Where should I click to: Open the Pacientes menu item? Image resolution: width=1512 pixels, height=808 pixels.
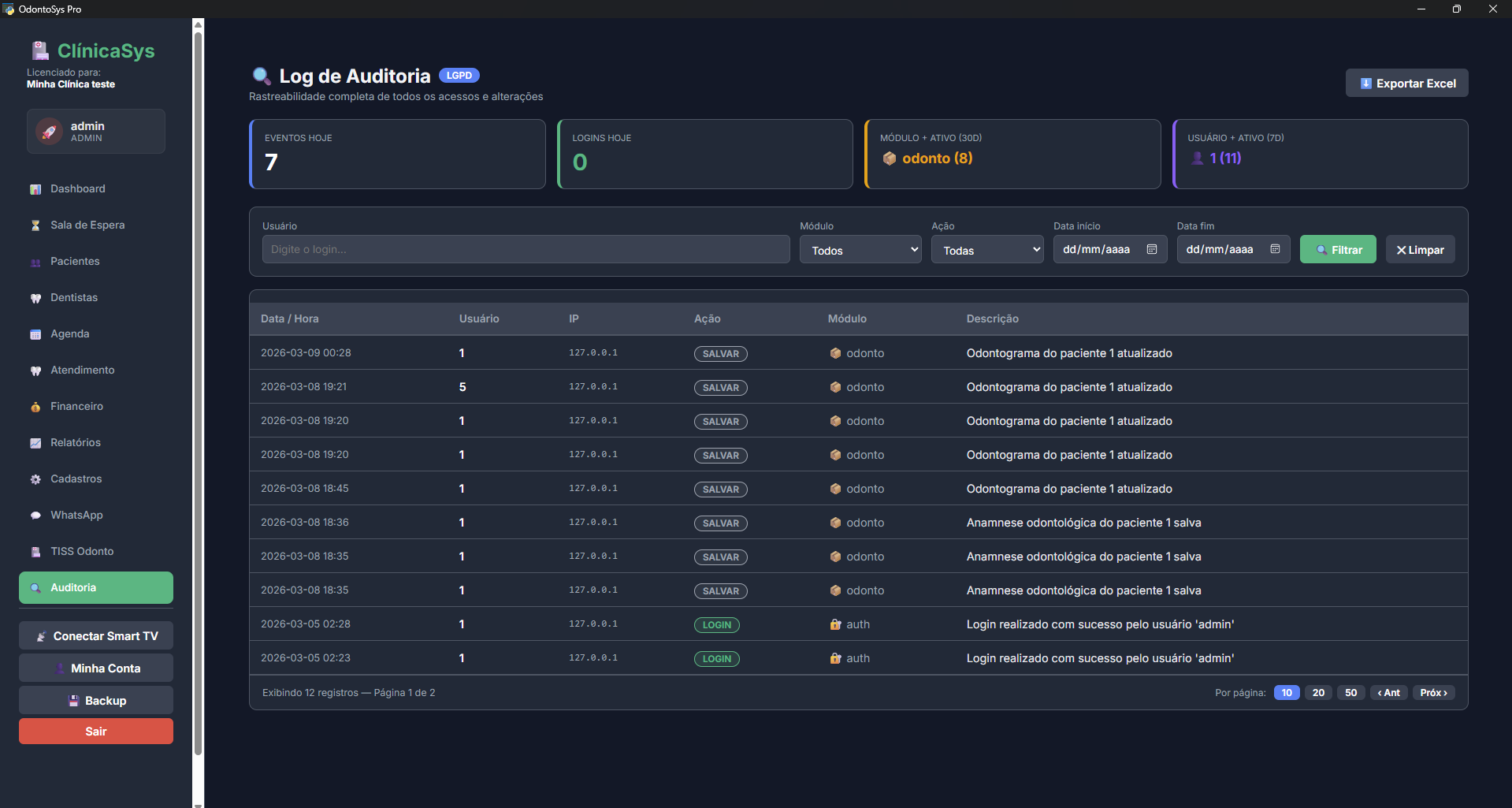[75, 262]
